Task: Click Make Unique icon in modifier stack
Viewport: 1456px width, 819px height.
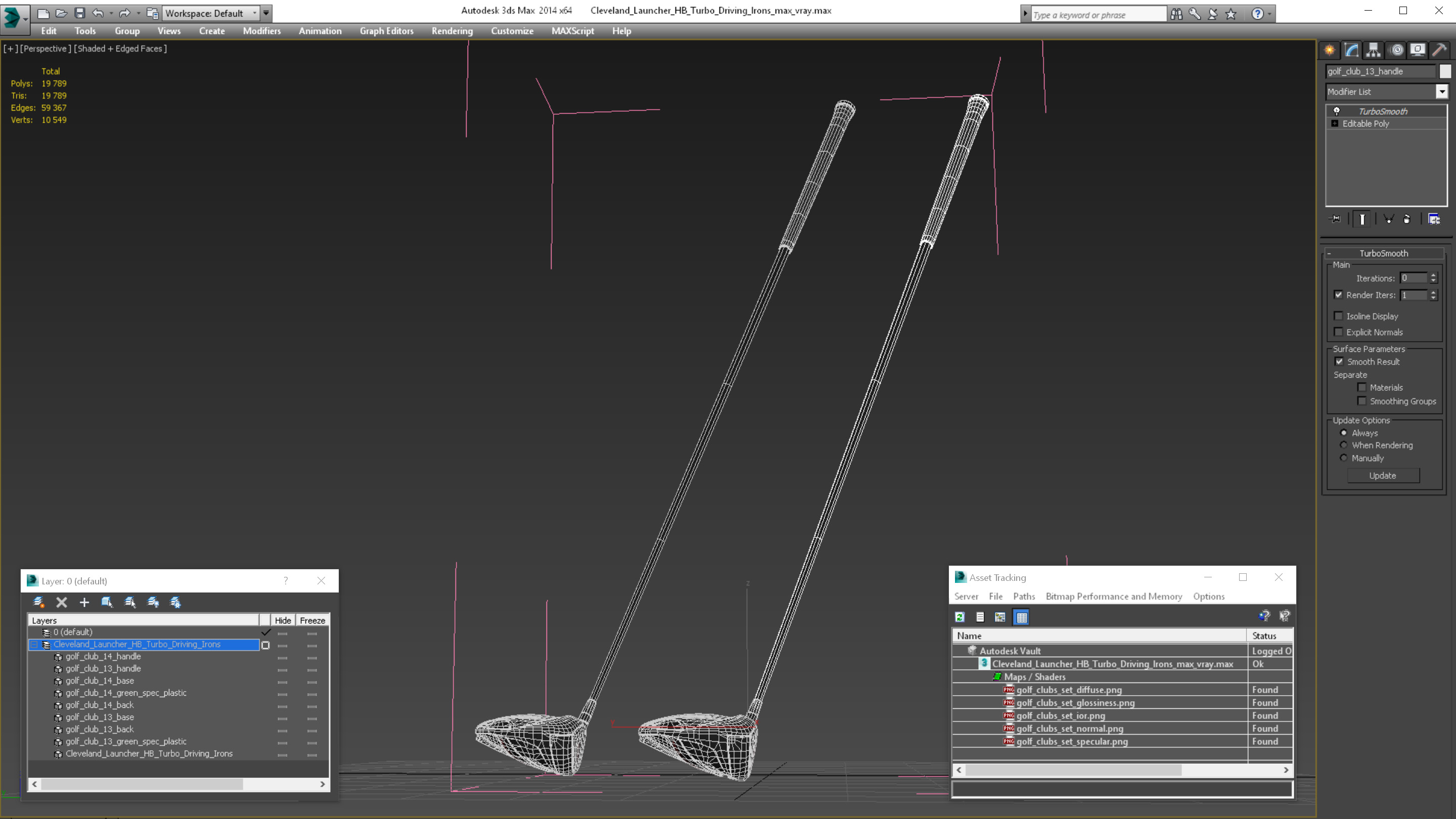Action: pyautogui.click(x=1389, y=219)
